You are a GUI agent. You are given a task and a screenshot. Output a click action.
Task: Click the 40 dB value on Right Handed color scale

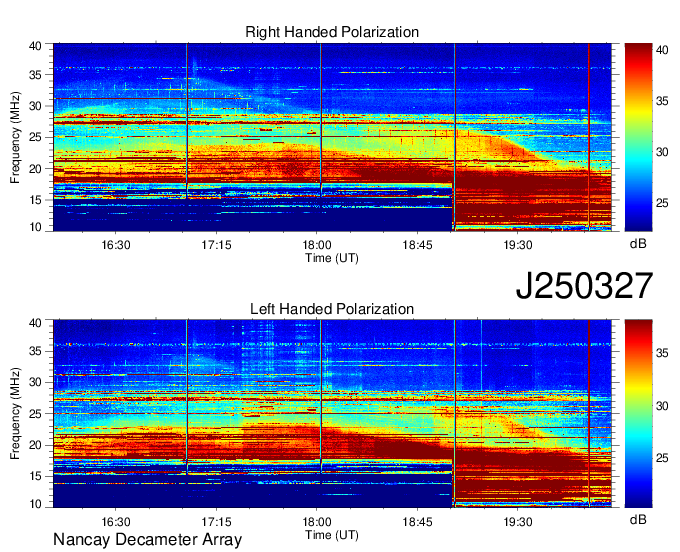(x=662, y=50)
